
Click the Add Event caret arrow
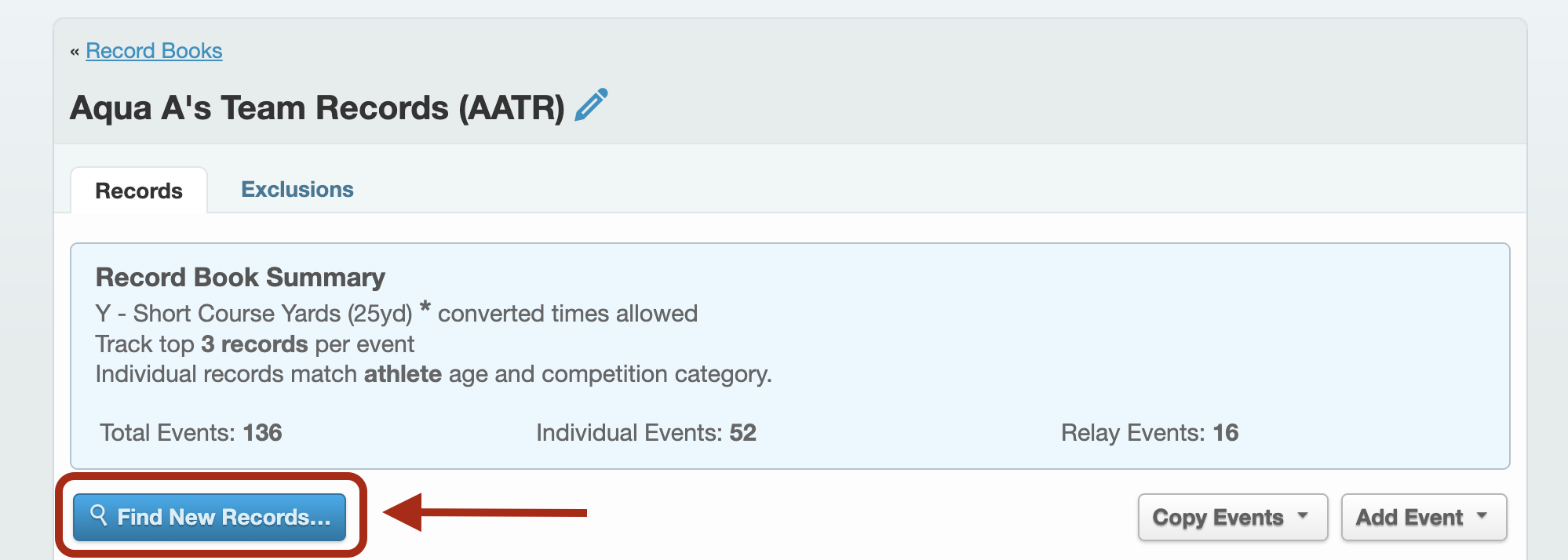[1482, 516]
